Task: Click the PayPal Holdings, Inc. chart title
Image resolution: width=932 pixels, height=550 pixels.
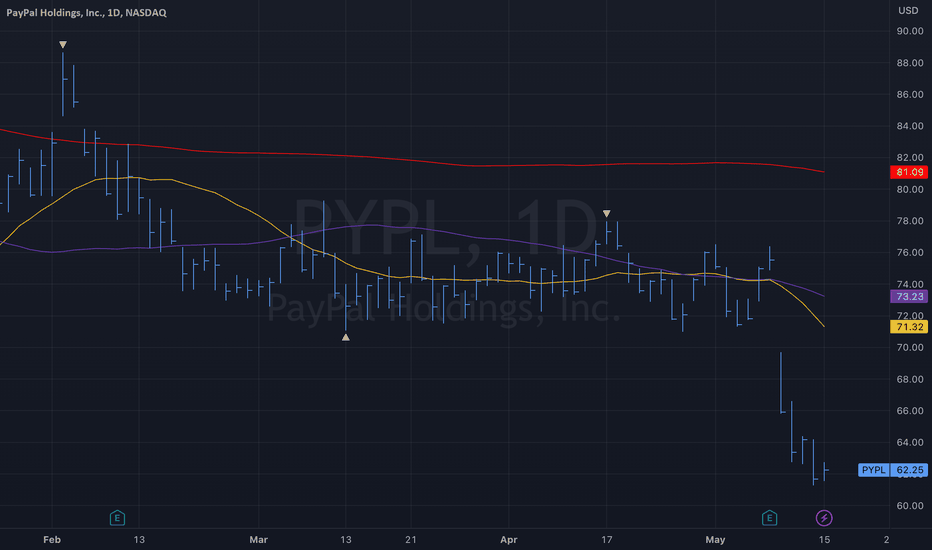Action: (86, 12)
